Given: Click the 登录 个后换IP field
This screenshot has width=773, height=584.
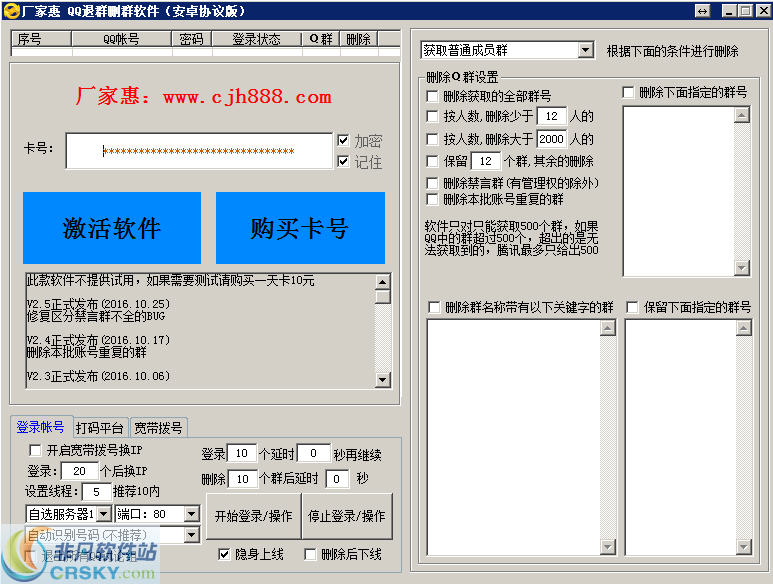Looking at the screenshot, I should coord(79,471).
